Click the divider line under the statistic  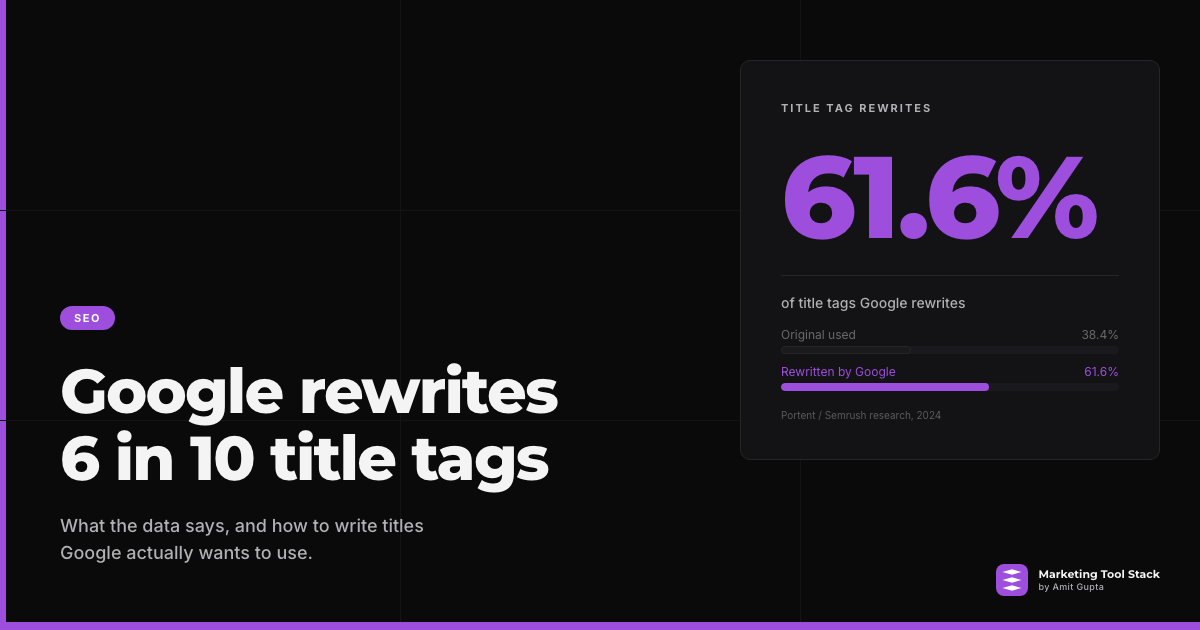950,275
